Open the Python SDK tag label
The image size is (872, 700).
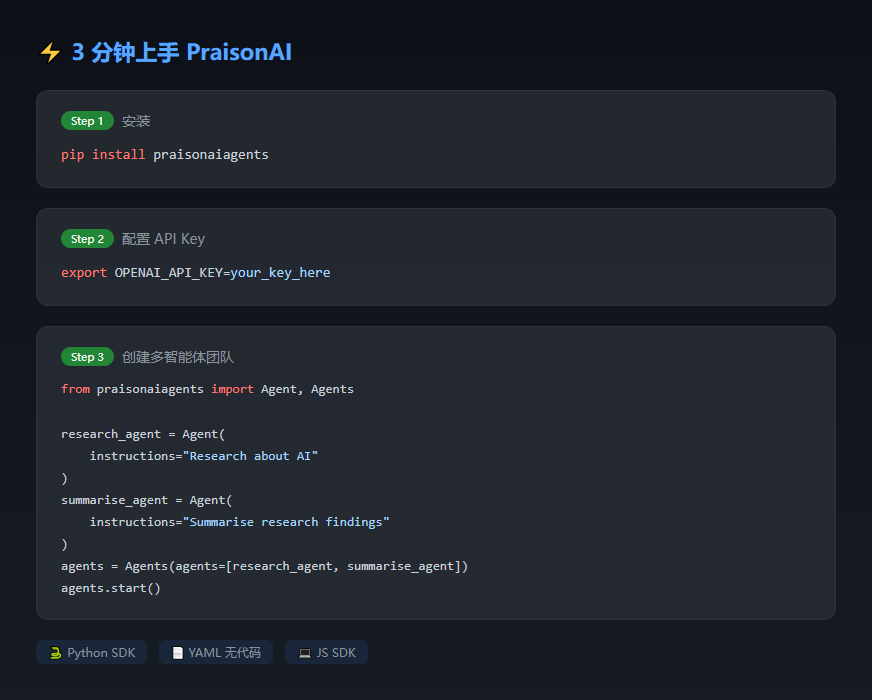101,653
